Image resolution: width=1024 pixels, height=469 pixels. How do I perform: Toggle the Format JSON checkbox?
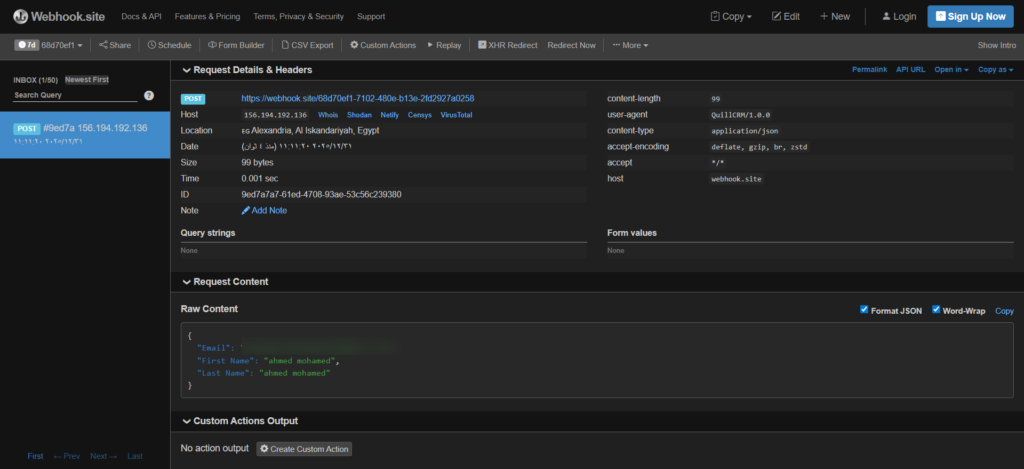(865, 310)
